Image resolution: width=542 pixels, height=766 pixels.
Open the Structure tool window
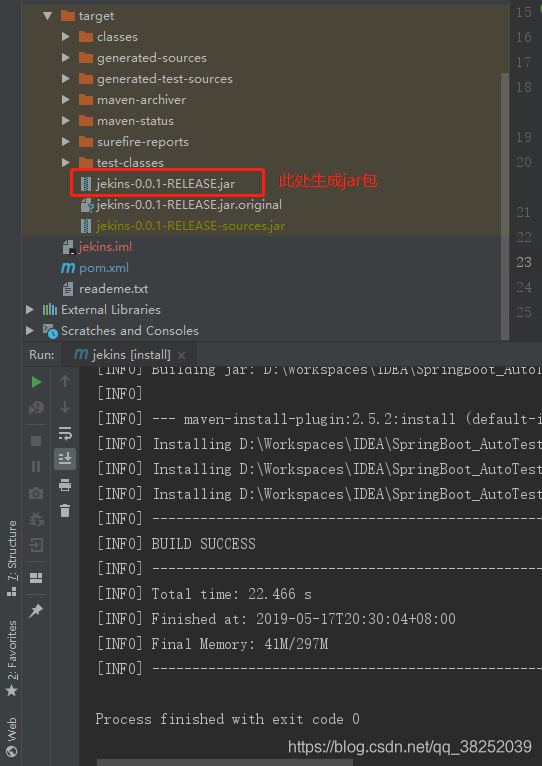pos(11,558)
